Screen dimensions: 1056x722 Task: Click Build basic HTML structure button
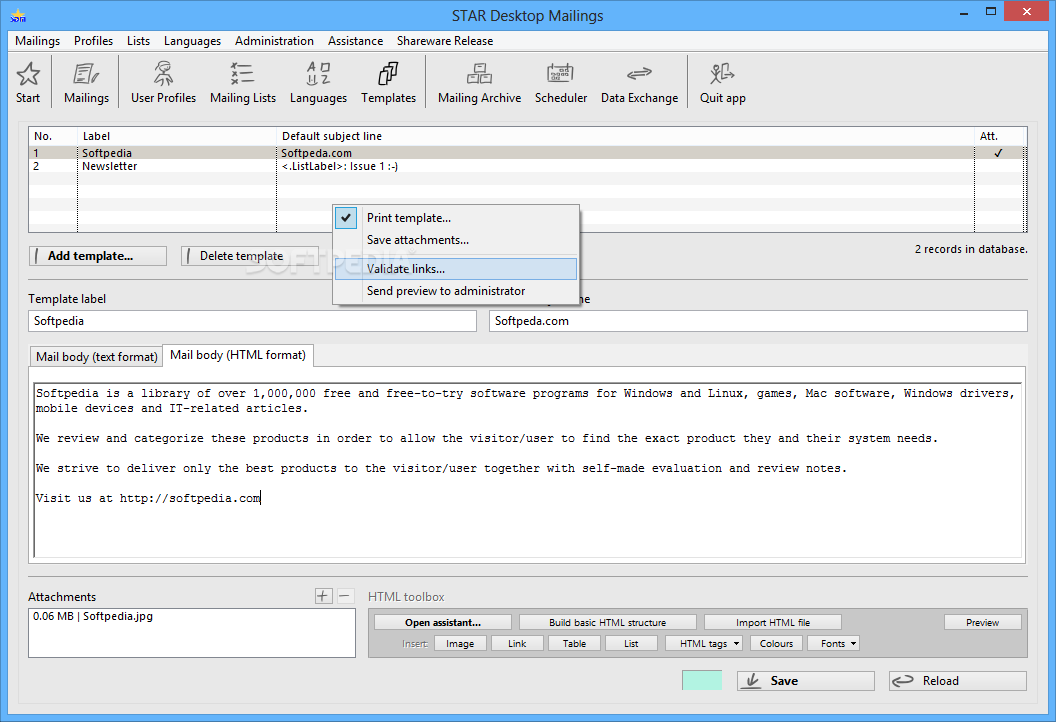pyautogui.click(x=607, y=622)
